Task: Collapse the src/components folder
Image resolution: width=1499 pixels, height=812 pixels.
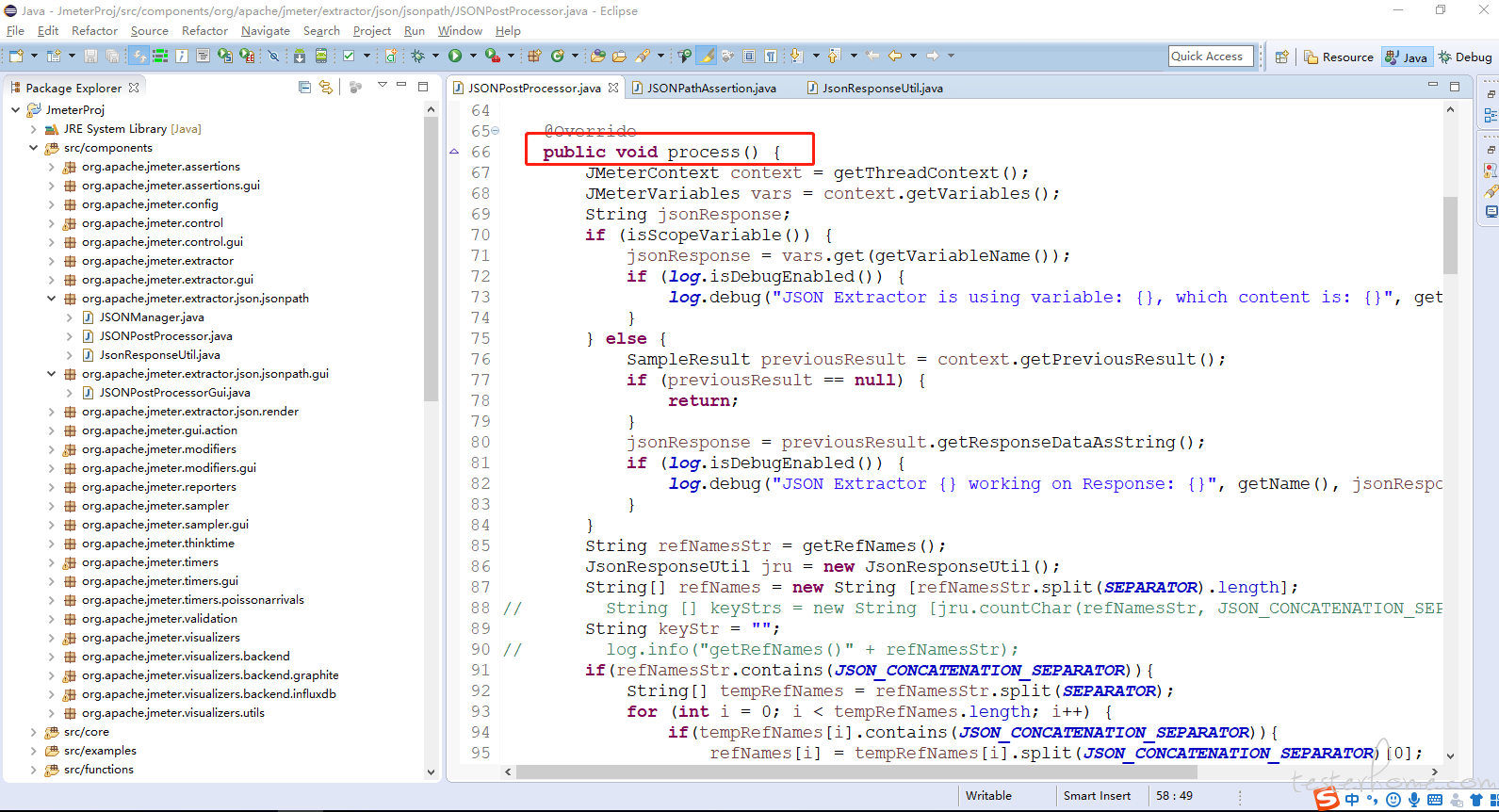Action: tap(33, 148)
